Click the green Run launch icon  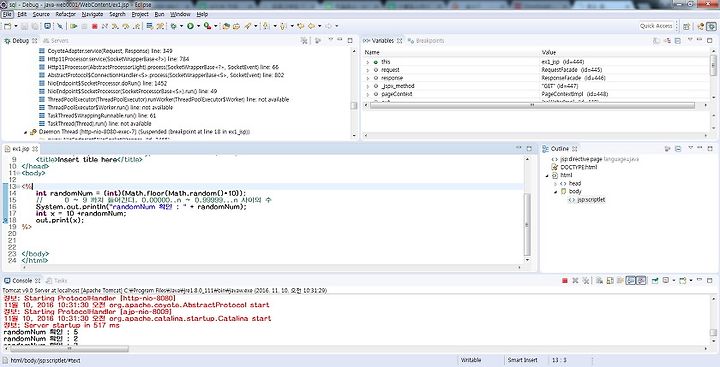190,26
